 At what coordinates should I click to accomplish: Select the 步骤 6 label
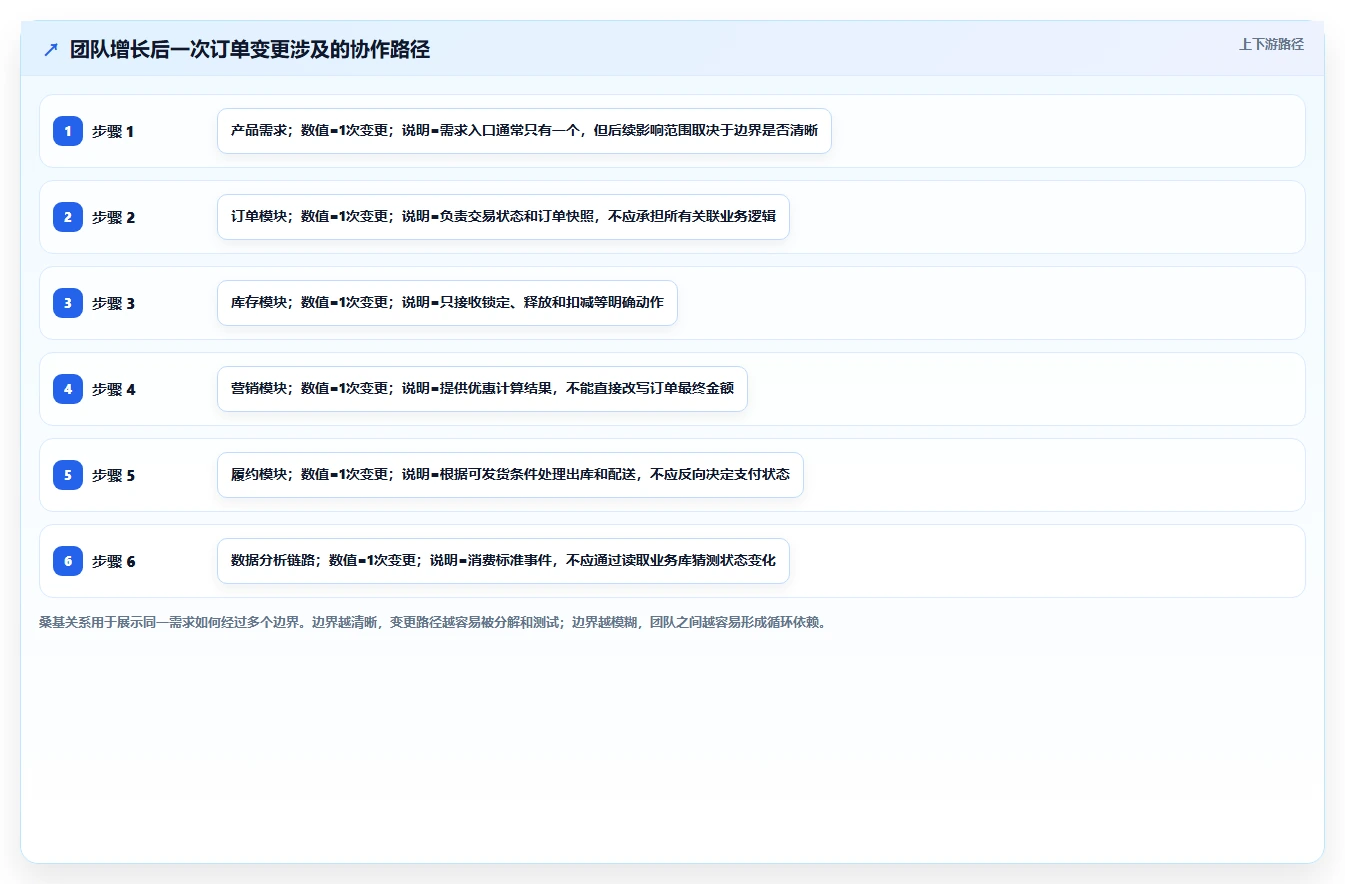113,562
